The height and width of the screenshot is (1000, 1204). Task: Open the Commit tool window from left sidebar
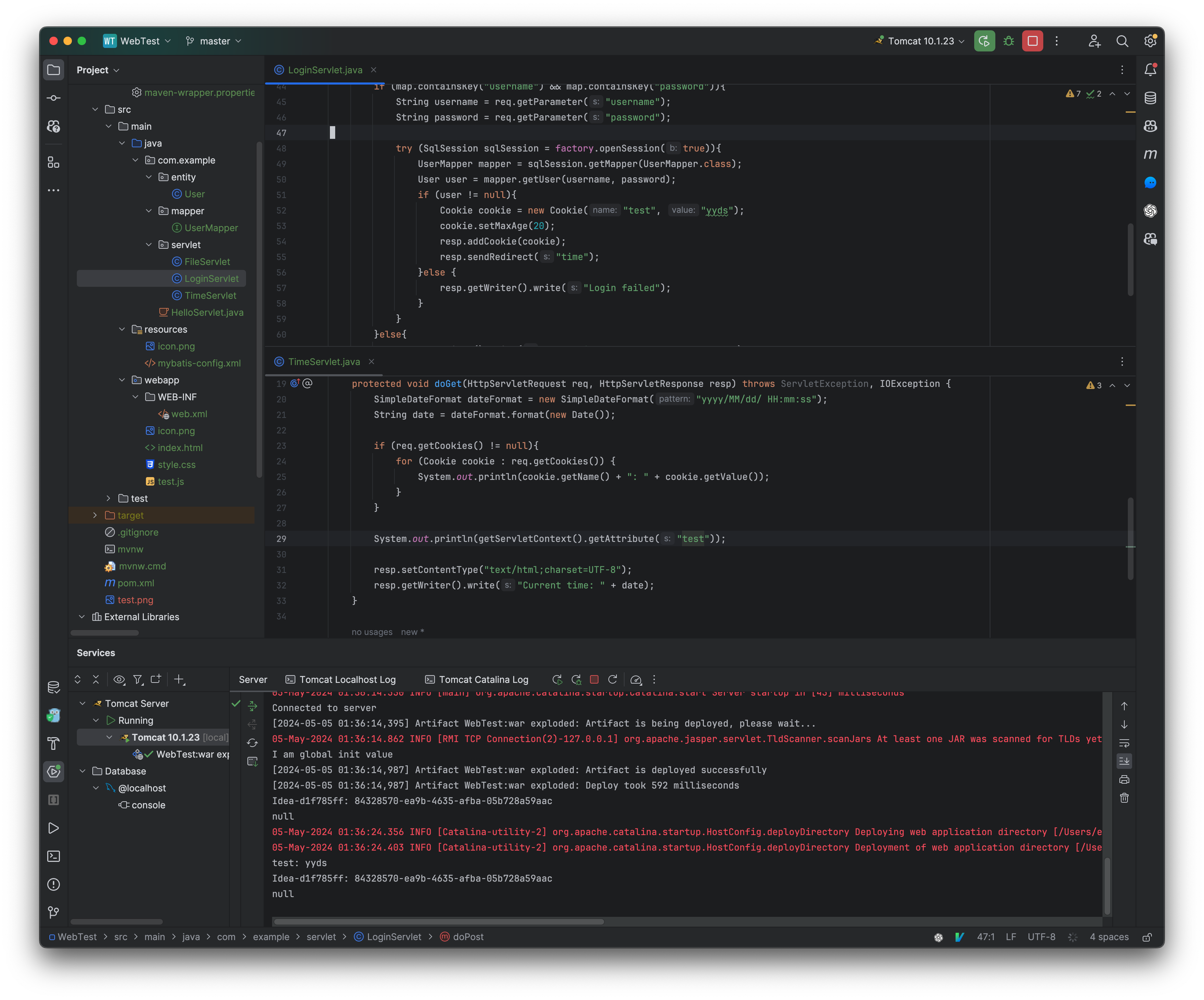coord(53,97)
